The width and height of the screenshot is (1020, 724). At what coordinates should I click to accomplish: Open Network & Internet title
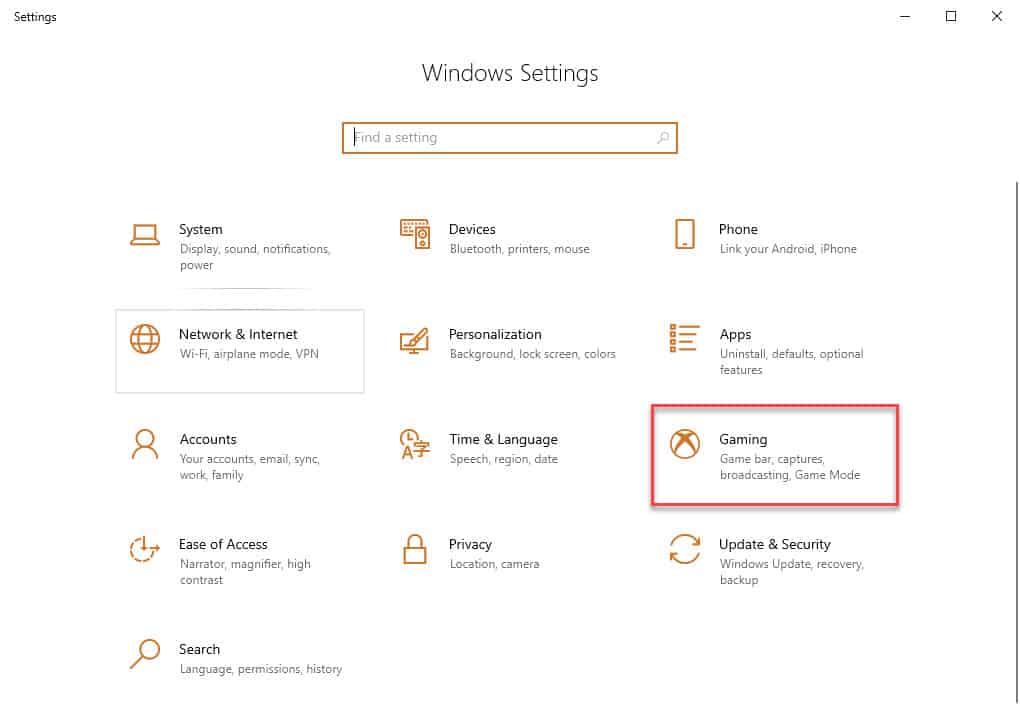click(238, 334)
